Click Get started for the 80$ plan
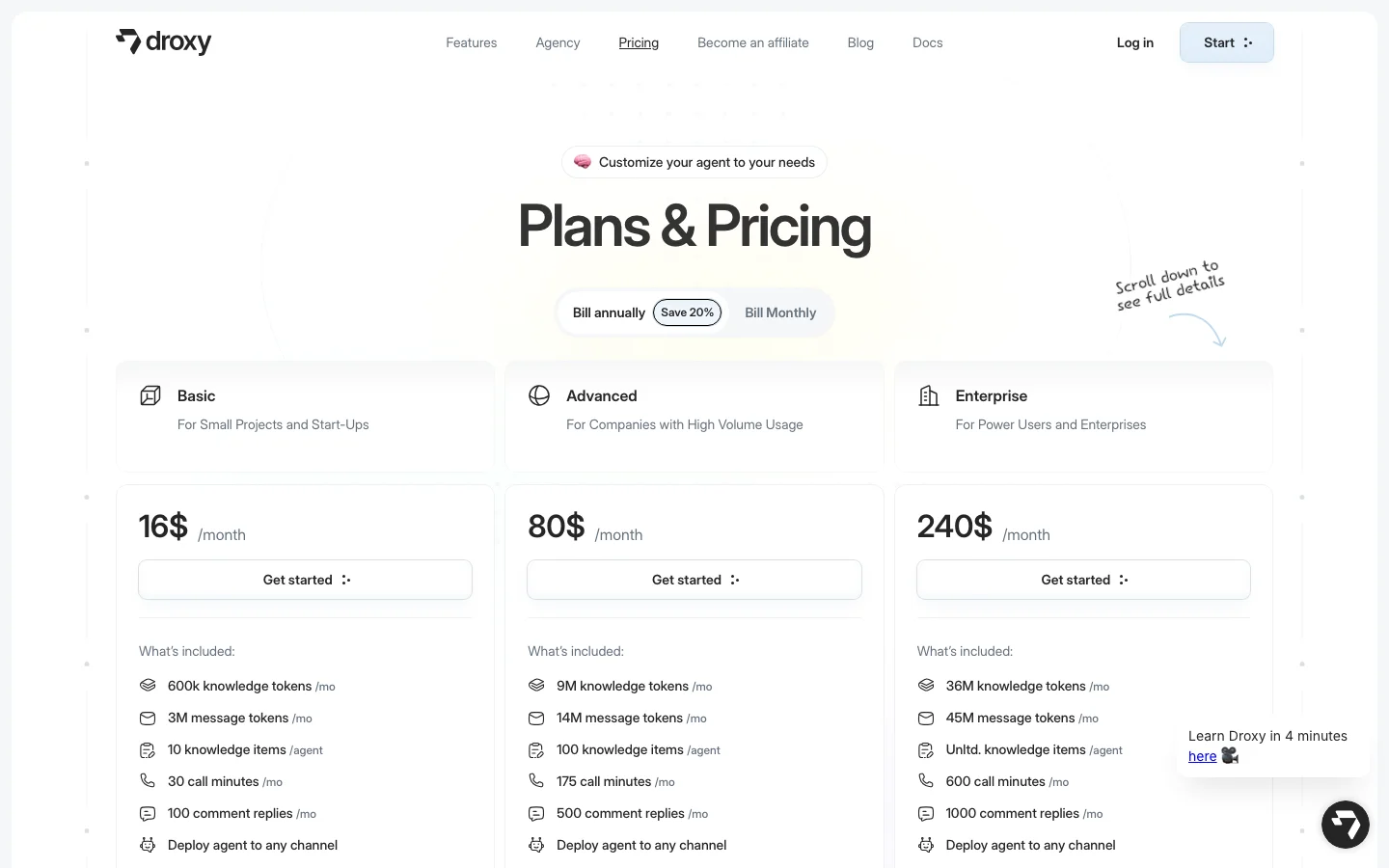The image size is (1389, 868). point(694,580)
